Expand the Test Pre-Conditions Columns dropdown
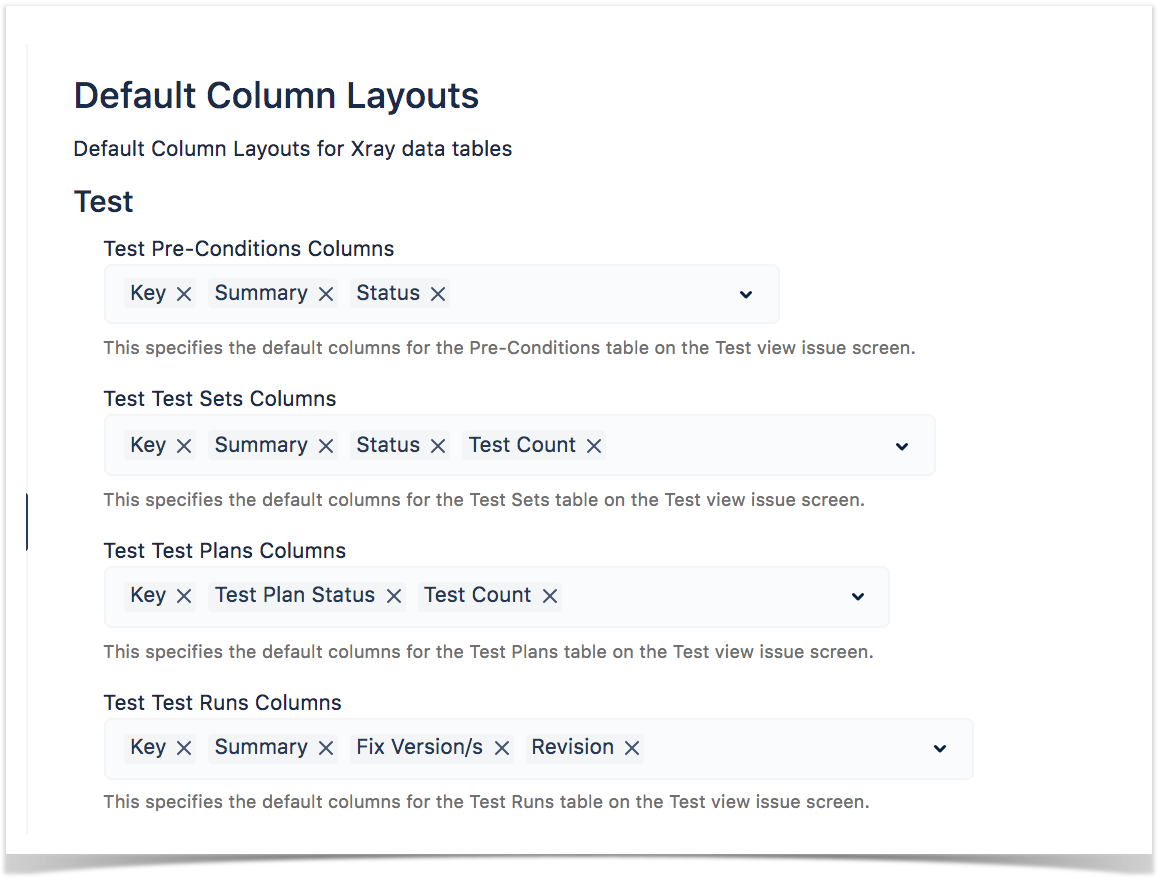Viewport: 1166px width, 883px height. pyautogui.click(x=746, y=295)
